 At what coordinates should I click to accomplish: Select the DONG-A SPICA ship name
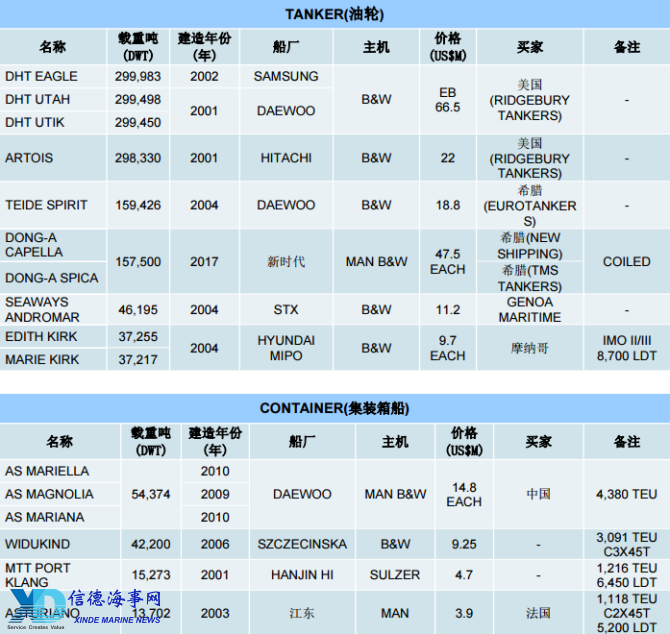click(x=51, y=278)
